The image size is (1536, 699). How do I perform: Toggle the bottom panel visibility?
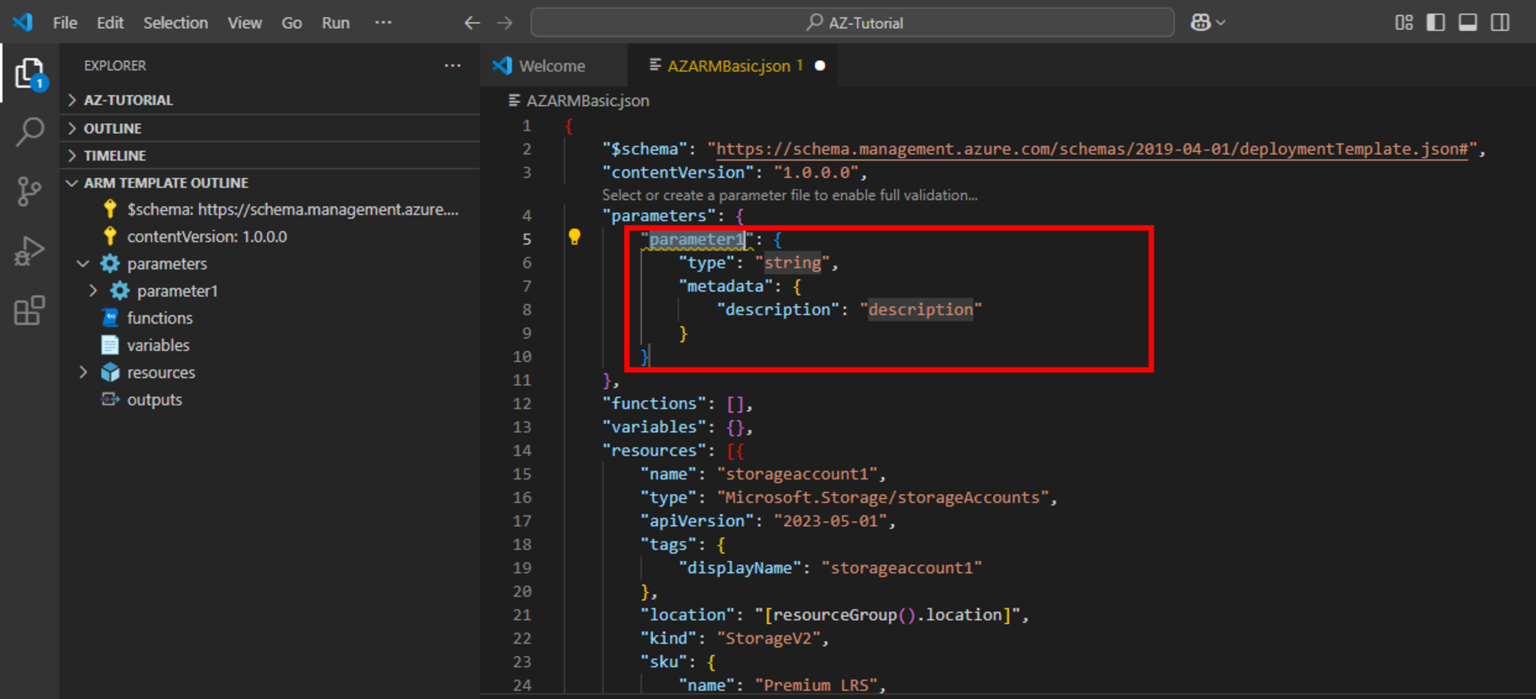(x=1468, y=22)
